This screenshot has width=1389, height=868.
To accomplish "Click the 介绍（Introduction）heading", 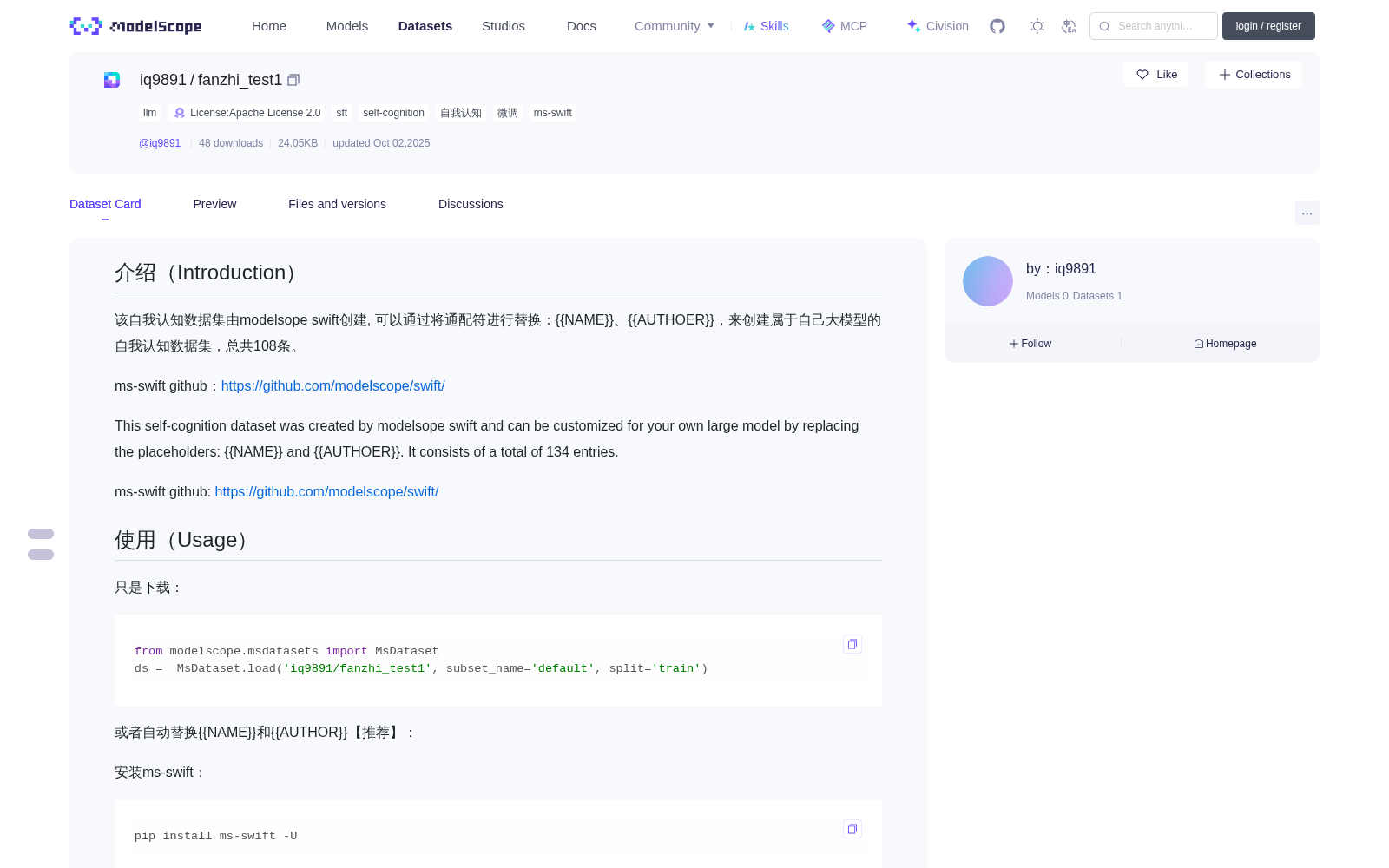I will click(x=208, y=273).
